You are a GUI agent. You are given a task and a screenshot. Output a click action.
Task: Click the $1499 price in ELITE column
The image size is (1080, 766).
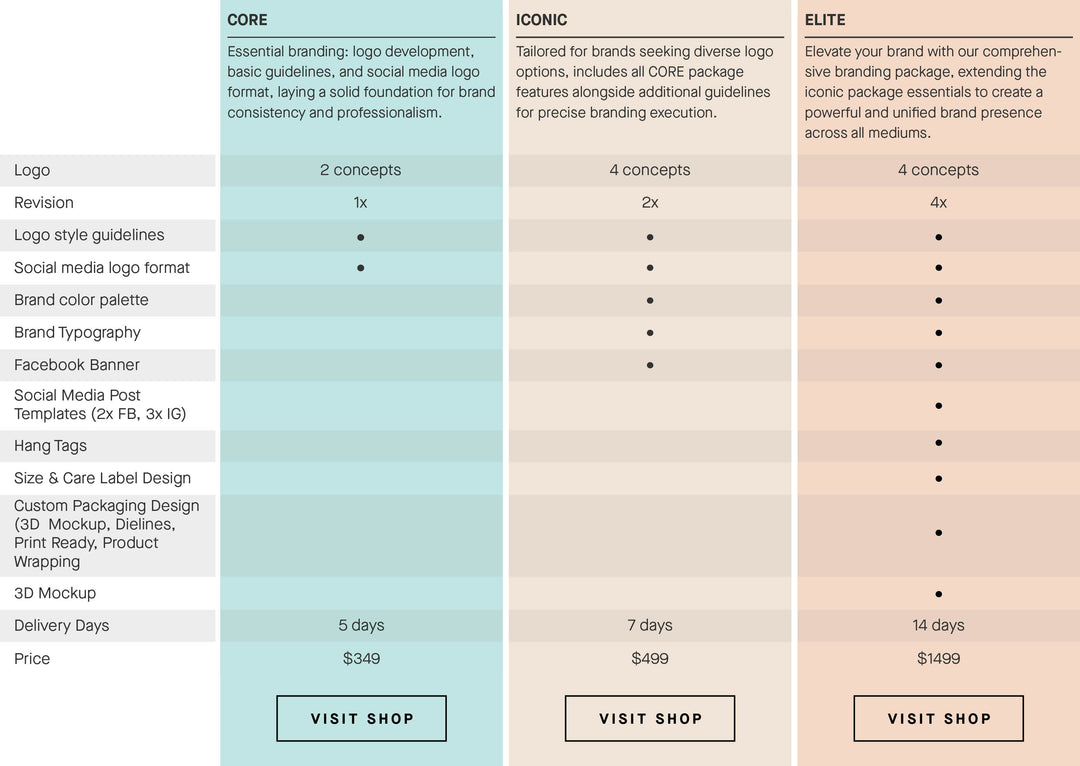[x=938, y=658]
